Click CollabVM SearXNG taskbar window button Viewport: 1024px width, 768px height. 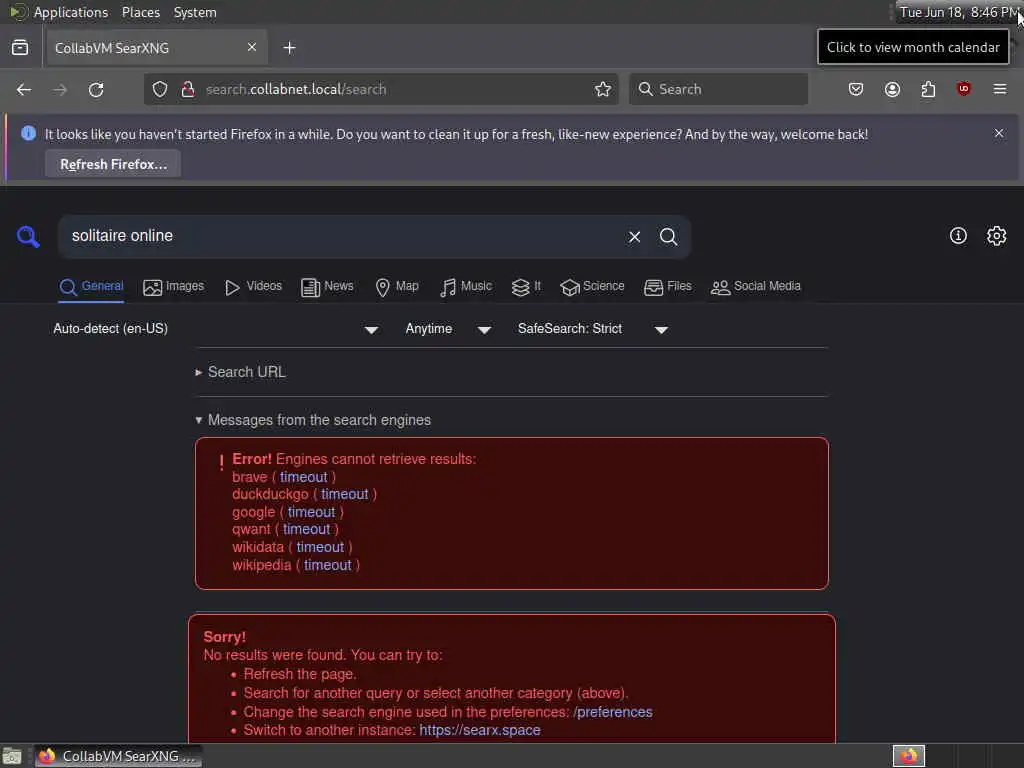click(118, 756)
